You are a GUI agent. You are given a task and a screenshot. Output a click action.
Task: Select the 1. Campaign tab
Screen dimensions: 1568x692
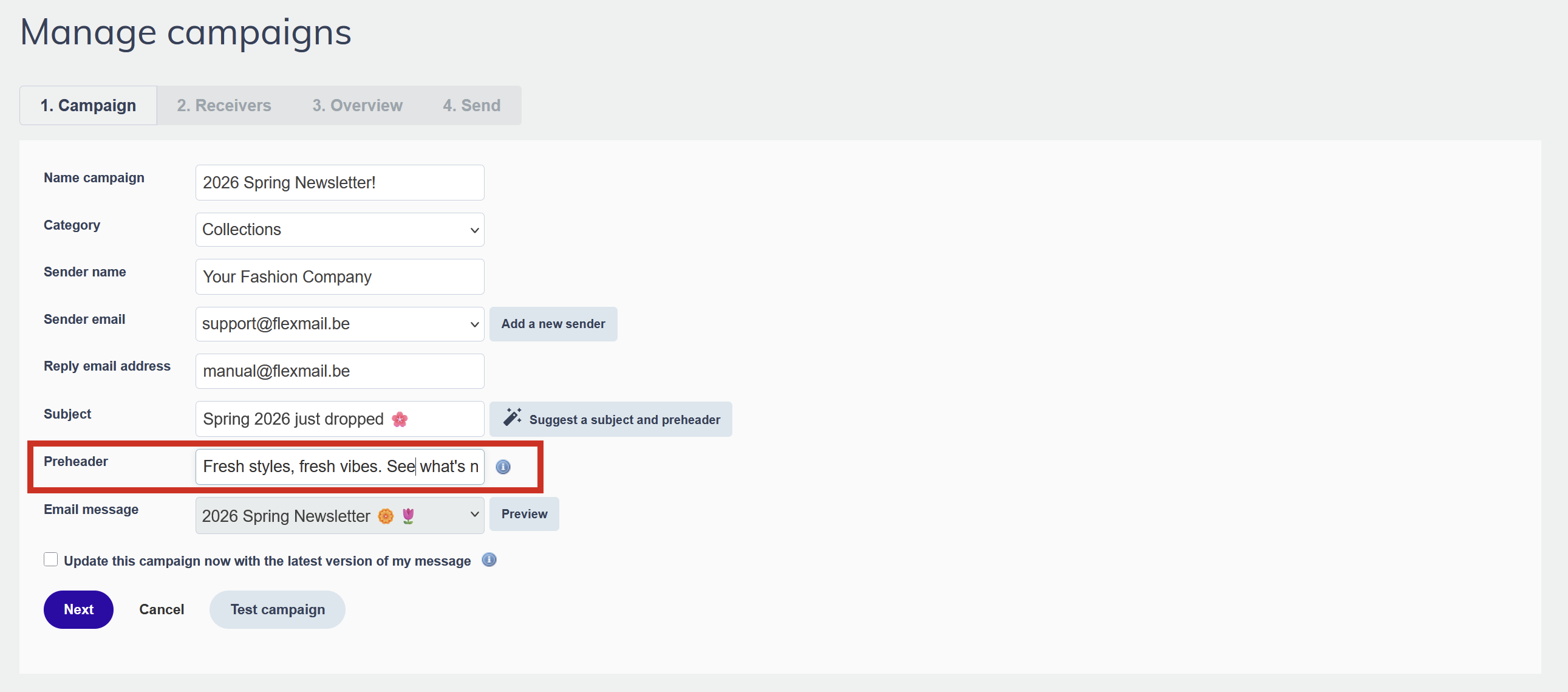88,105
